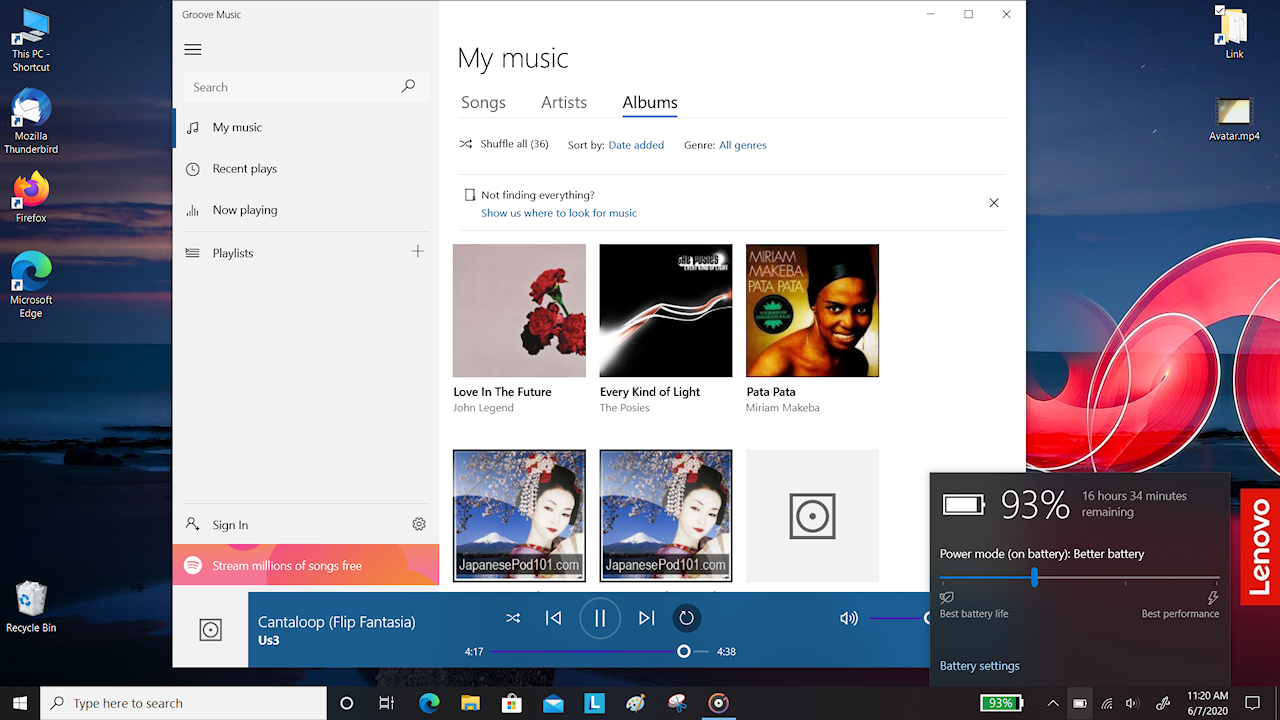Pause the current song
Screen dimensions: 1280x720
point(600,618)
